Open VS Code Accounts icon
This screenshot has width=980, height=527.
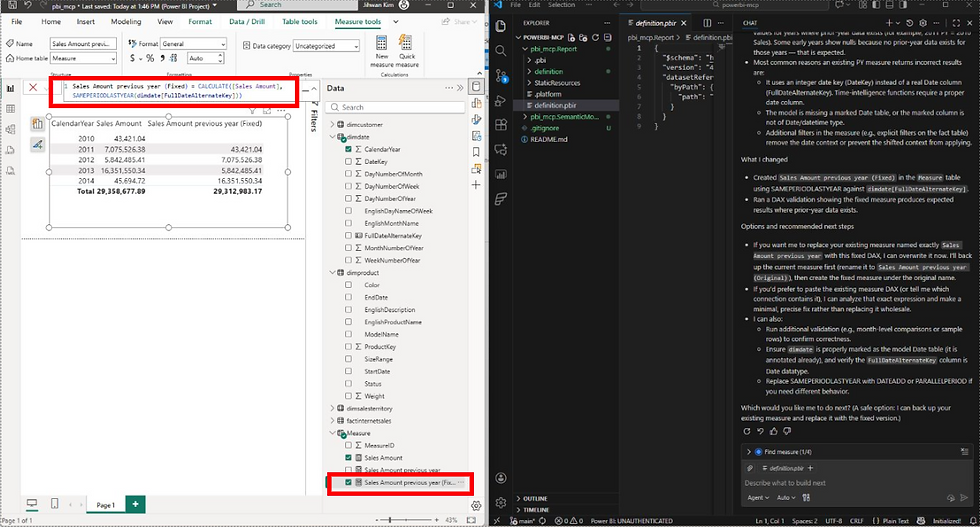coord(501,478)
